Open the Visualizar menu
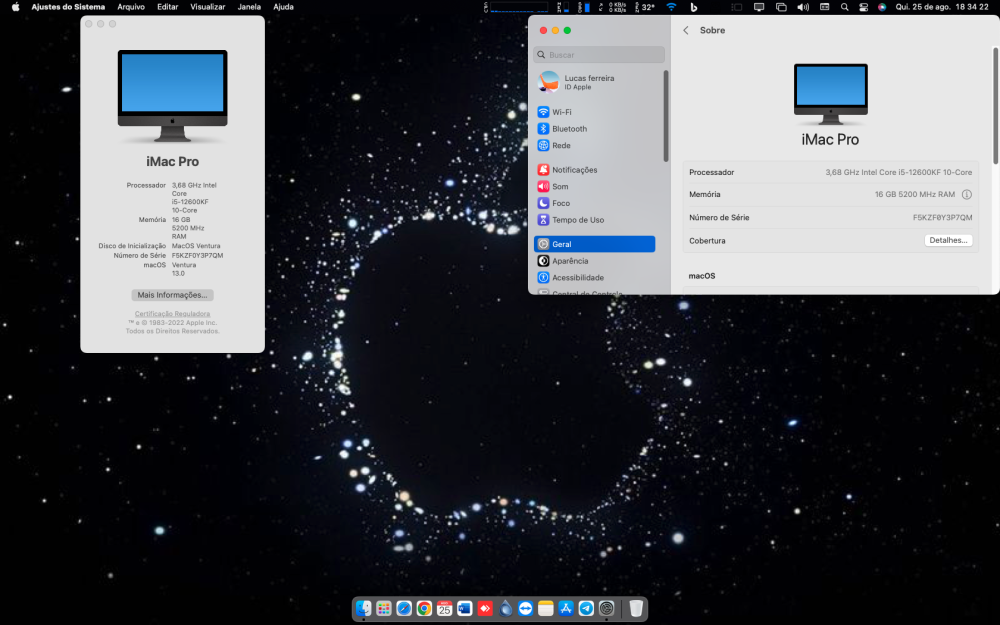 tap(208, 7)
